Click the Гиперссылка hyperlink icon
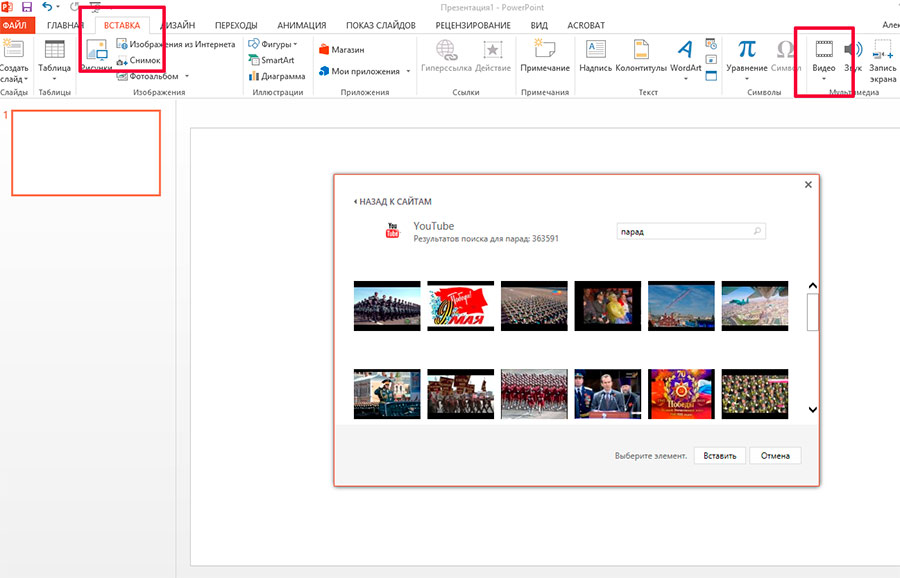Image resolution: width=900 pixels, height=578 pixels. 446,50
